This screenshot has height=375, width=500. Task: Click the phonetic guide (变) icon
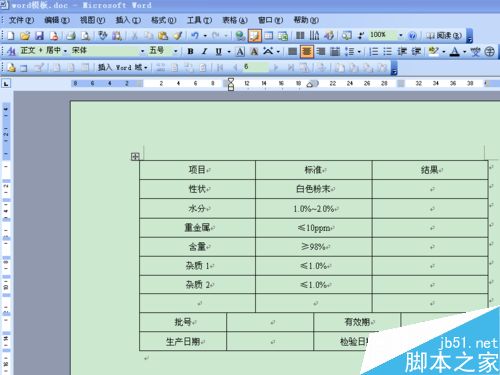coord(475,51)
